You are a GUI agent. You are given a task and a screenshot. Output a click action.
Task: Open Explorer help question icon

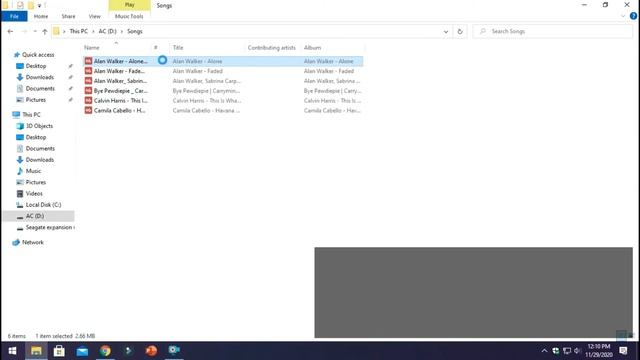point(633,16)
